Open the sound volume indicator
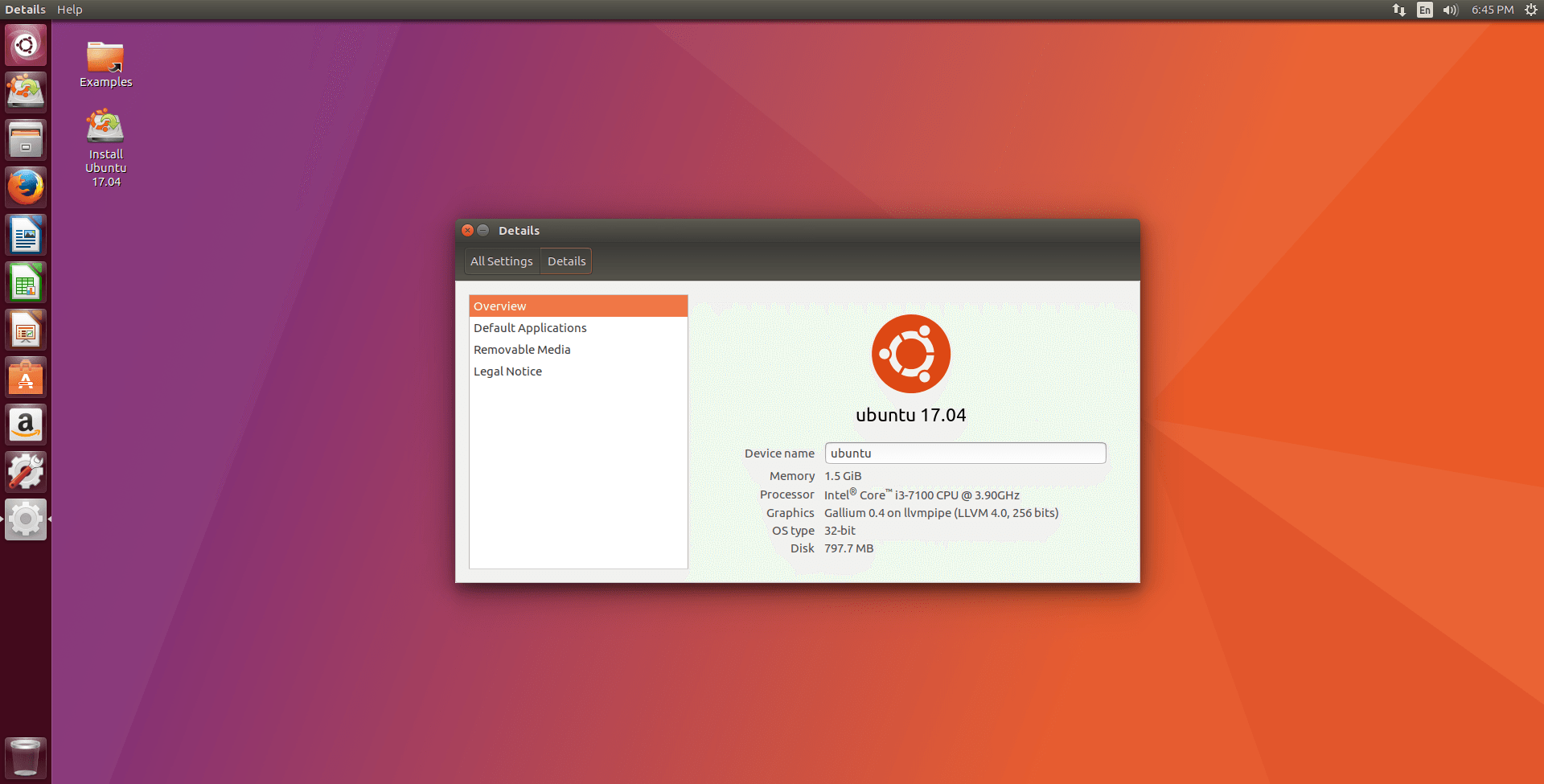This screenshot has width=1544, height=784. coord(1451,10)
